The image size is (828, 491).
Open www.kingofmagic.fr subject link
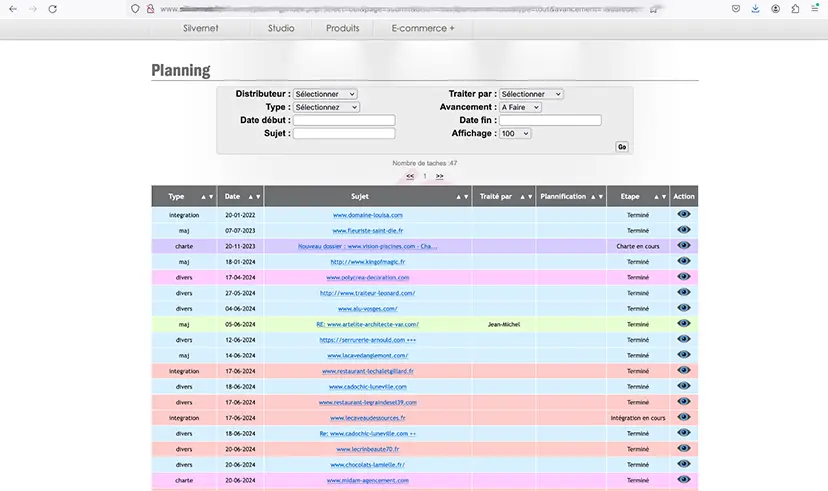(368, 262)
